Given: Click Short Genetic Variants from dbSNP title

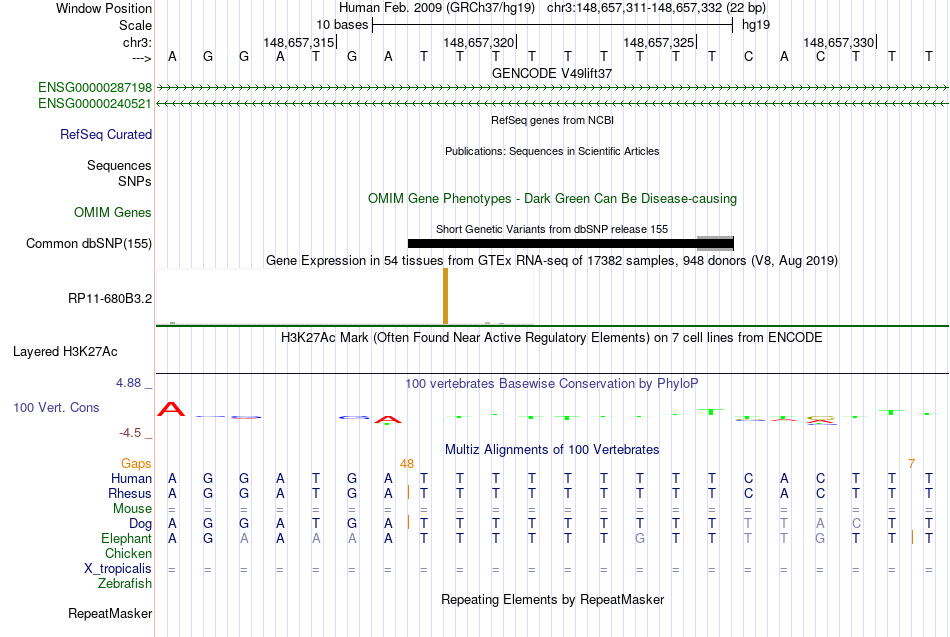Looking at the screenshot, I should [x=552, y=229].
